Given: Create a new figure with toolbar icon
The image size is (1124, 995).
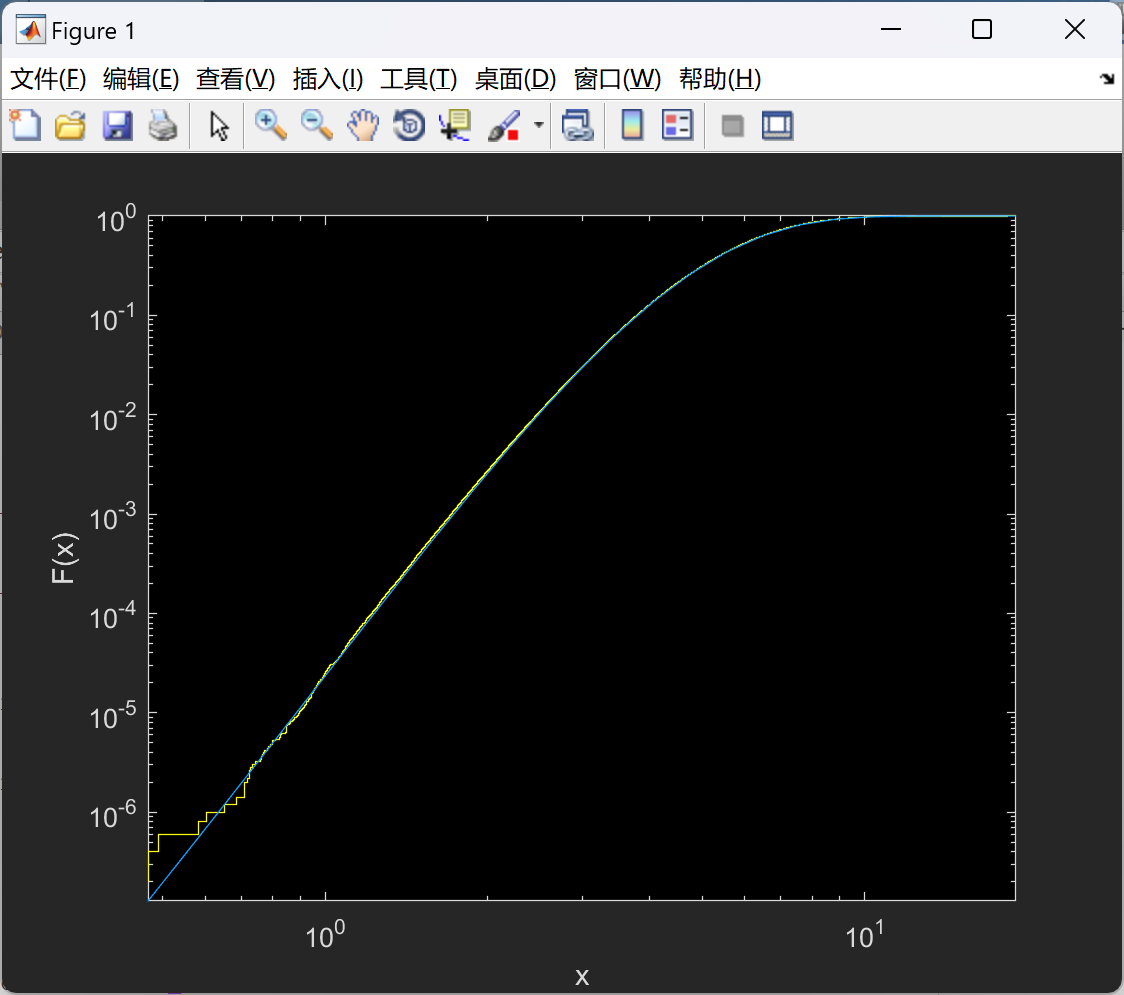Looking at the screenshot, I should coord(25,125).
